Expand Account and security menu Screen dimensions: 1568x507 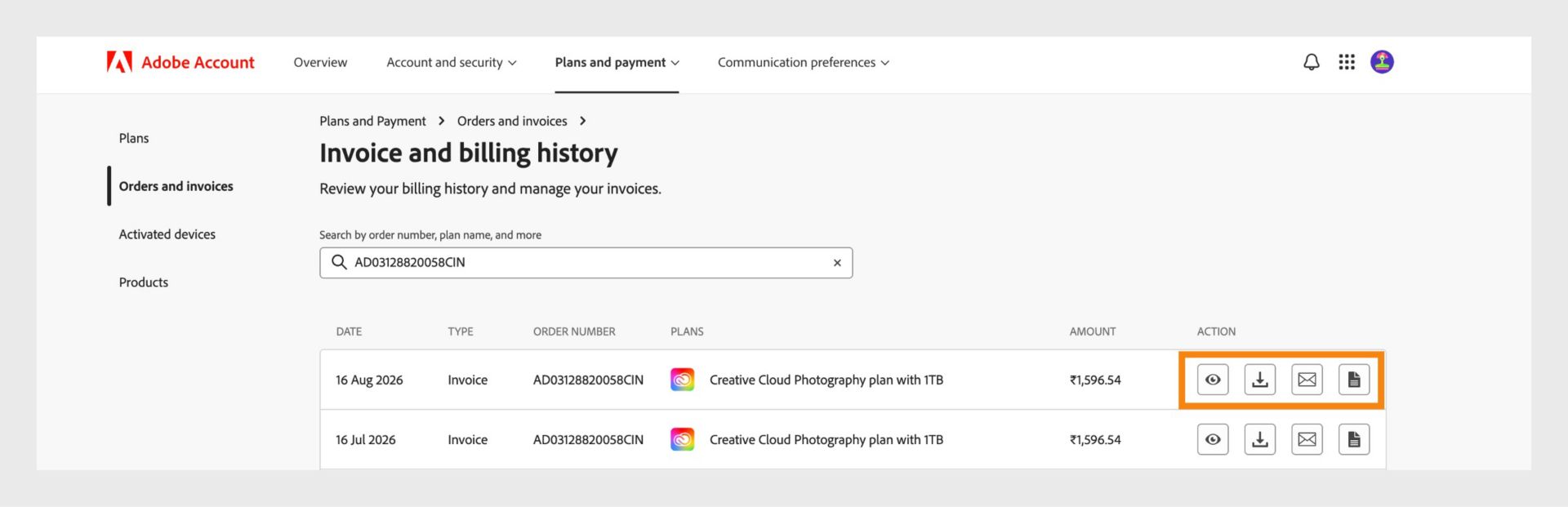coord(452,62)
